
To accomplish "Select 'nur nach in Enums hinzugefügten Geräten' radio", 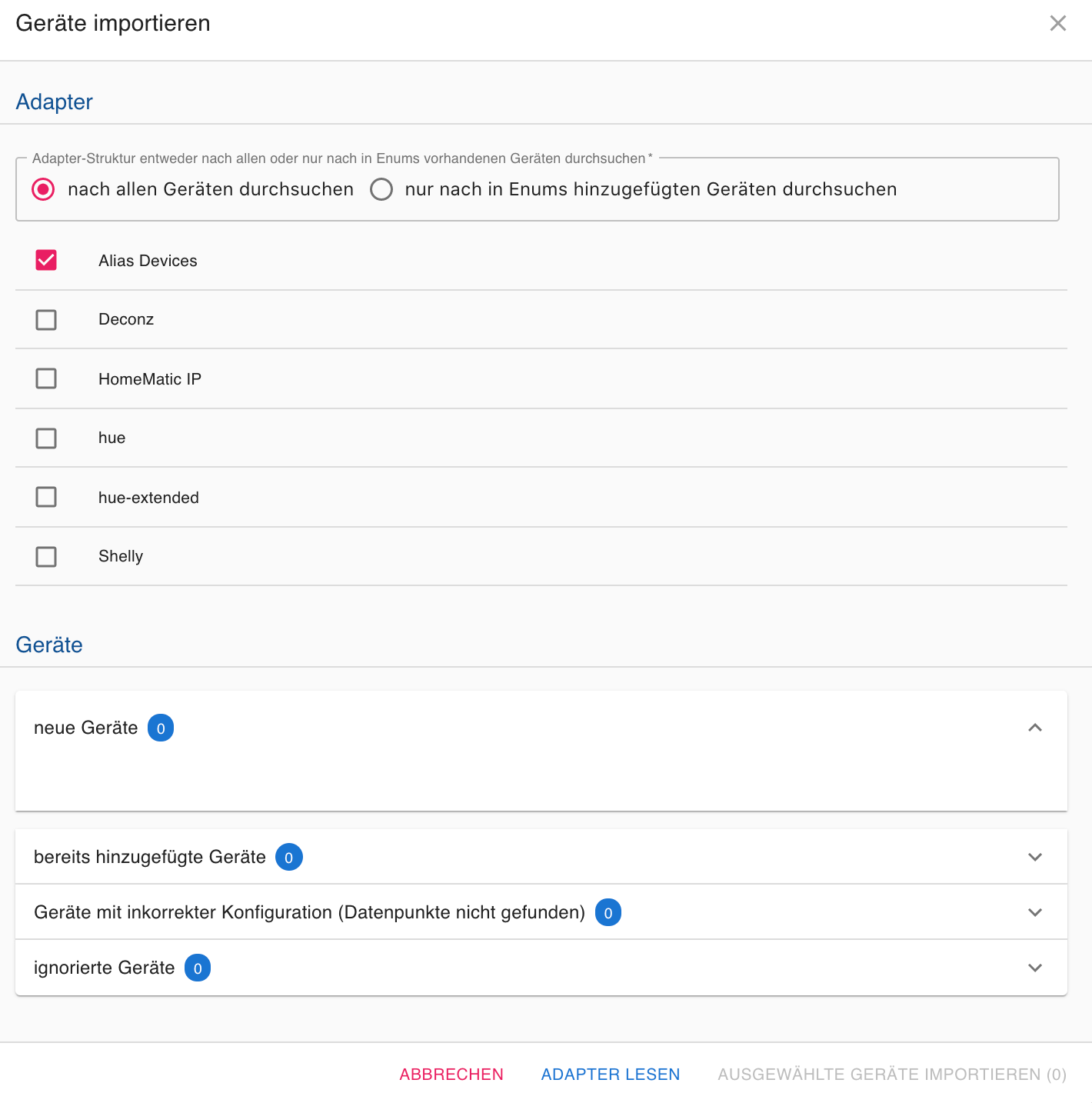I will (381, 189).
